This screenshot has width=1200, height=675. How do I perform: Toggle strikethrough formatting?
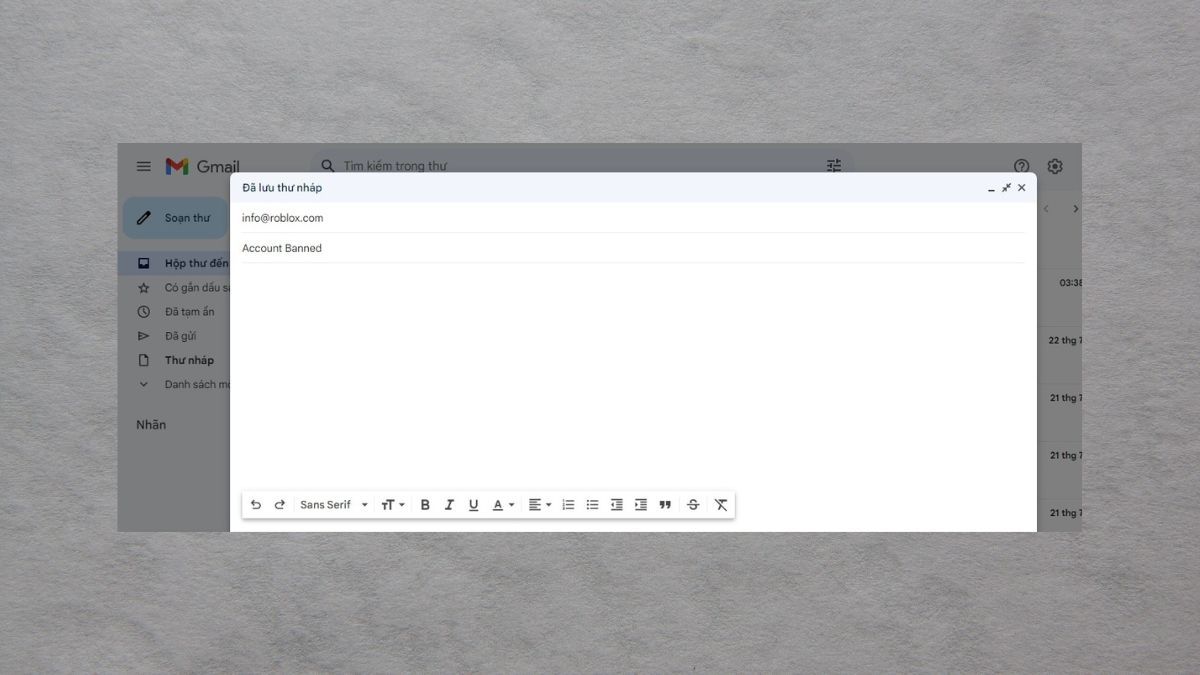point(693,505)
